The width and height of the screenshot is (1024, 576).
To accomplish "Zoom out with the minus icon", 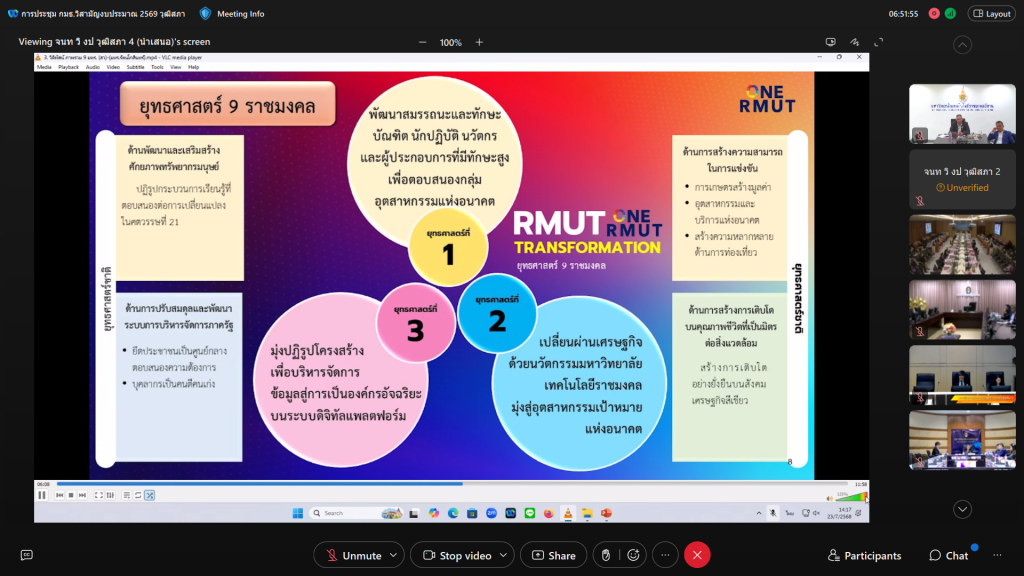I will (x=422, y=42).
